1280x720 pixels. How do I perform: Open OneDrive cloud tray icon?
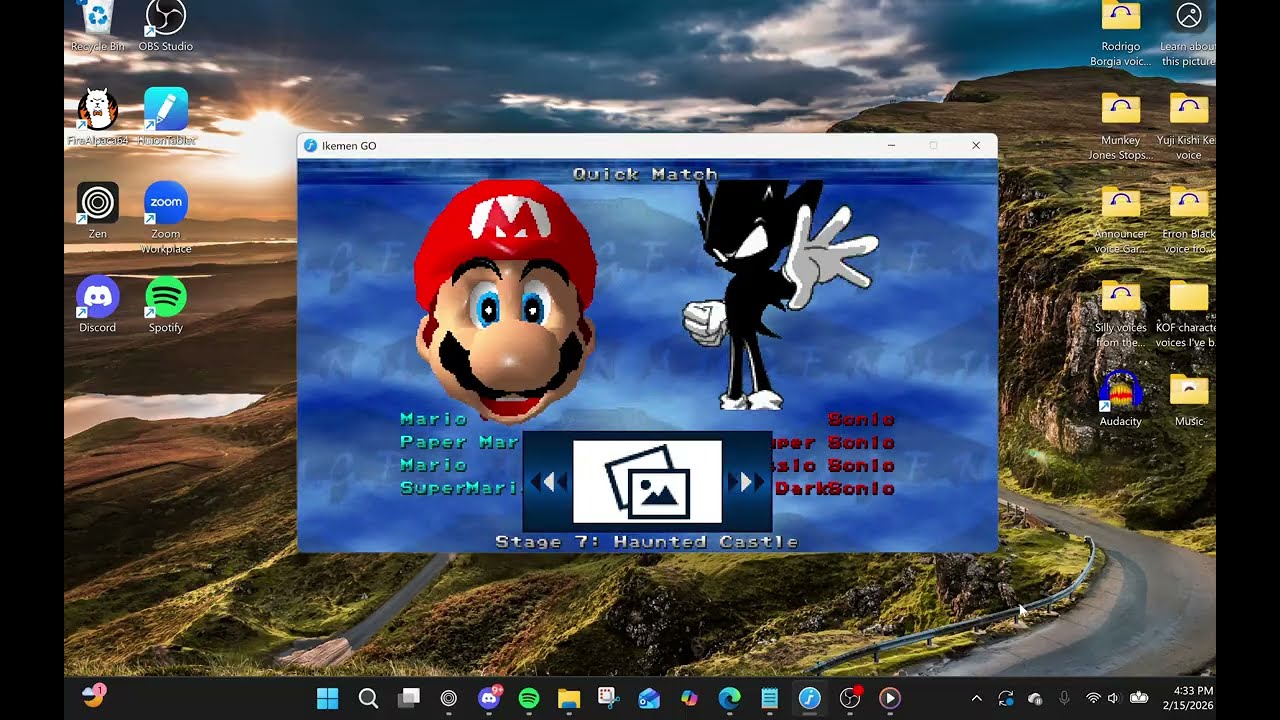click(x=1035, y=698)
